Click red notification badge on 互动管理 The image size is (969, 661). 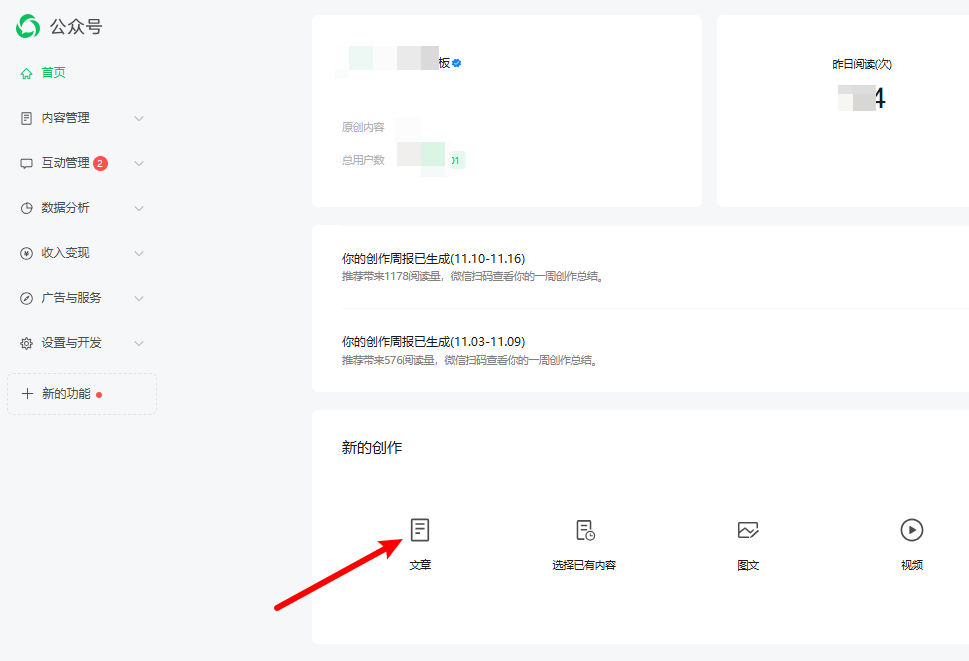[101, 163]
